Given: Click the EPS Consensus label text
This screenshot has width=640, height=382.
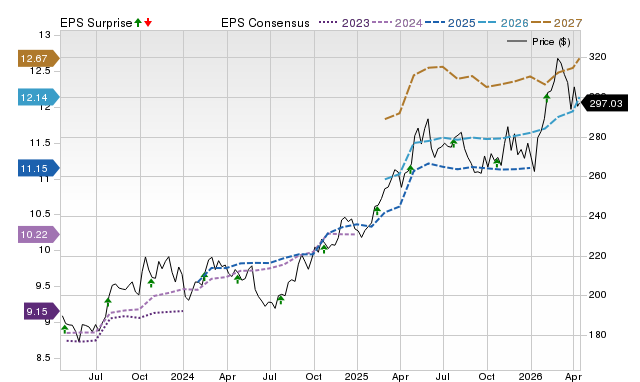Looking at the screenshot, I should pos(265,23).
